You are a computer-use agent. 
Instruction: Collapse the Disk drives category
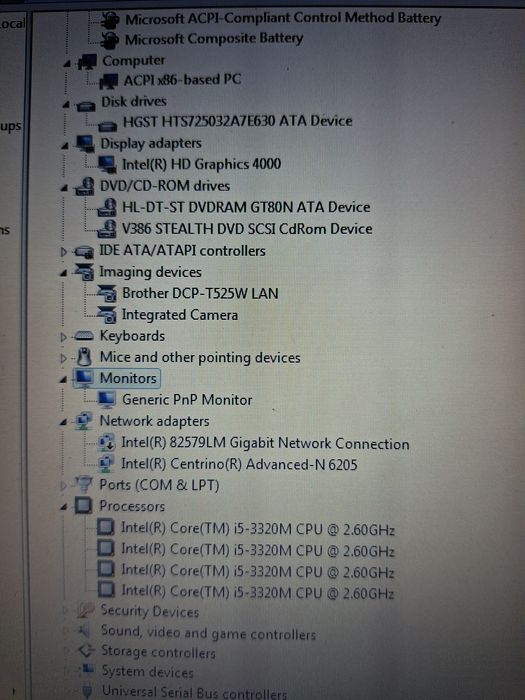pyautogui.click(x=66, y=105)
